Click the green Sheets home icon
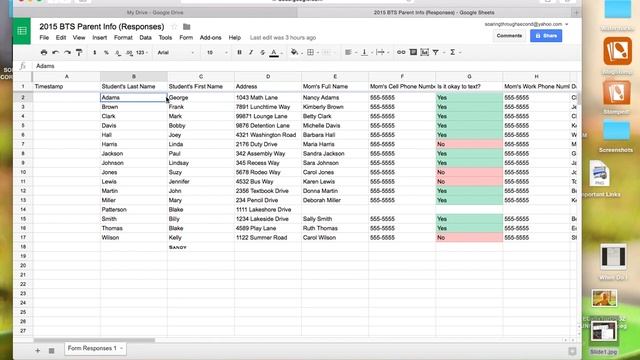640x360 pixels. 22,31
